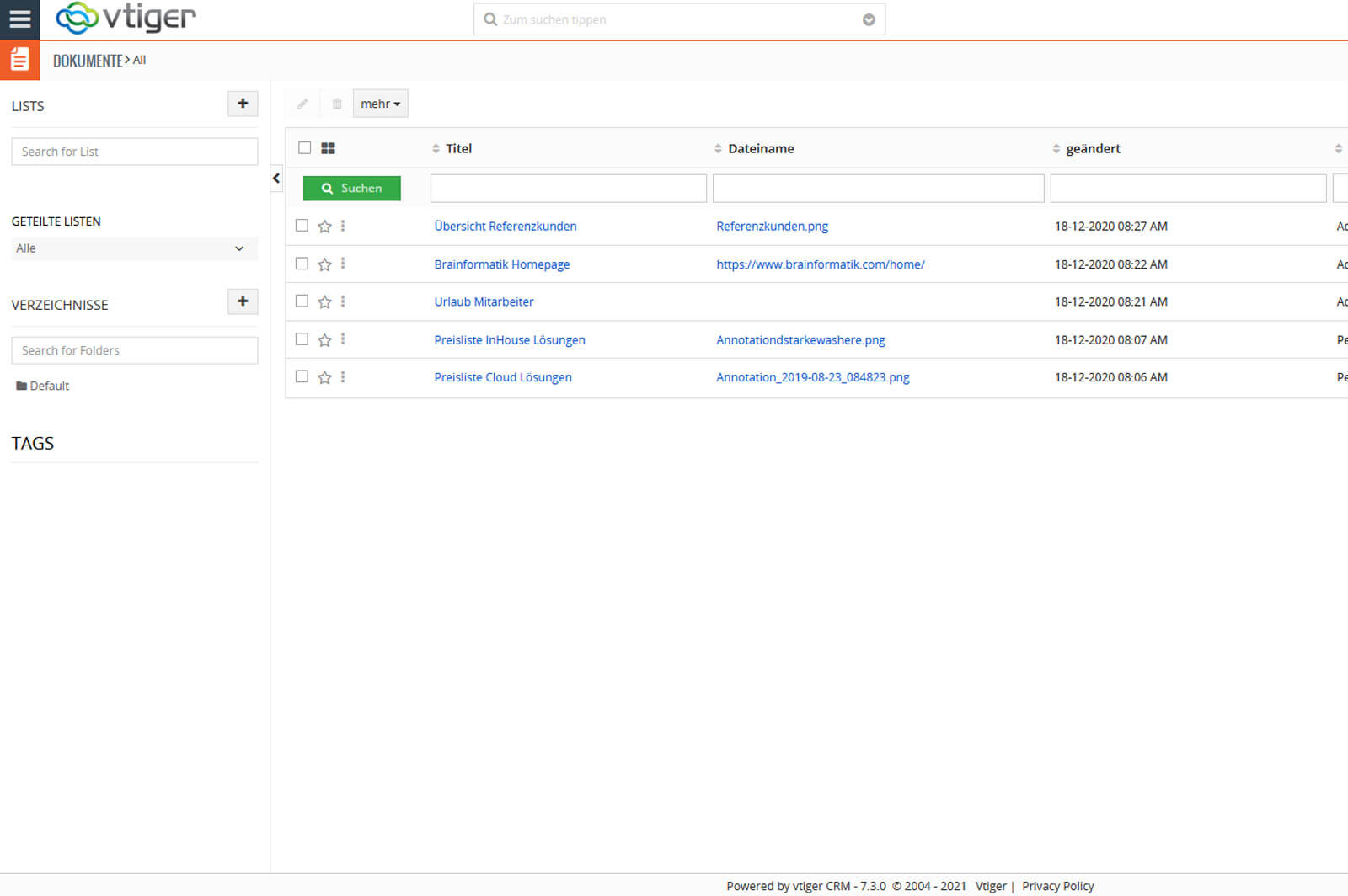The height and width of the screenshot is (896, 1348).
Task: Open the hamburger main menu
Action: [x=19, y=19]
